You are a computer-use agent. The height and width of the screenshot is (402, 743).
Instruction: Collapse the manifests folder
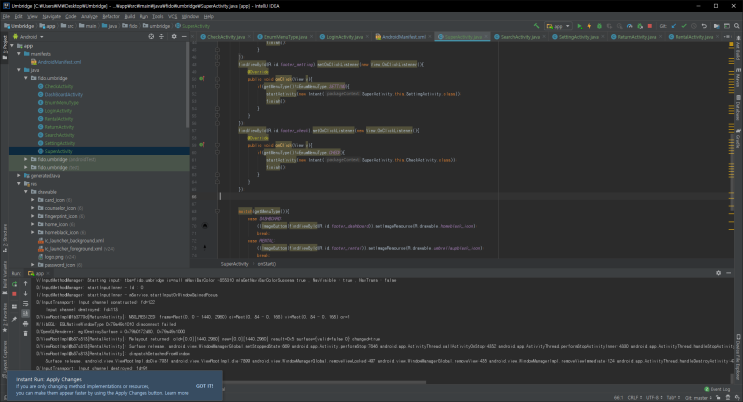[19, 54]
